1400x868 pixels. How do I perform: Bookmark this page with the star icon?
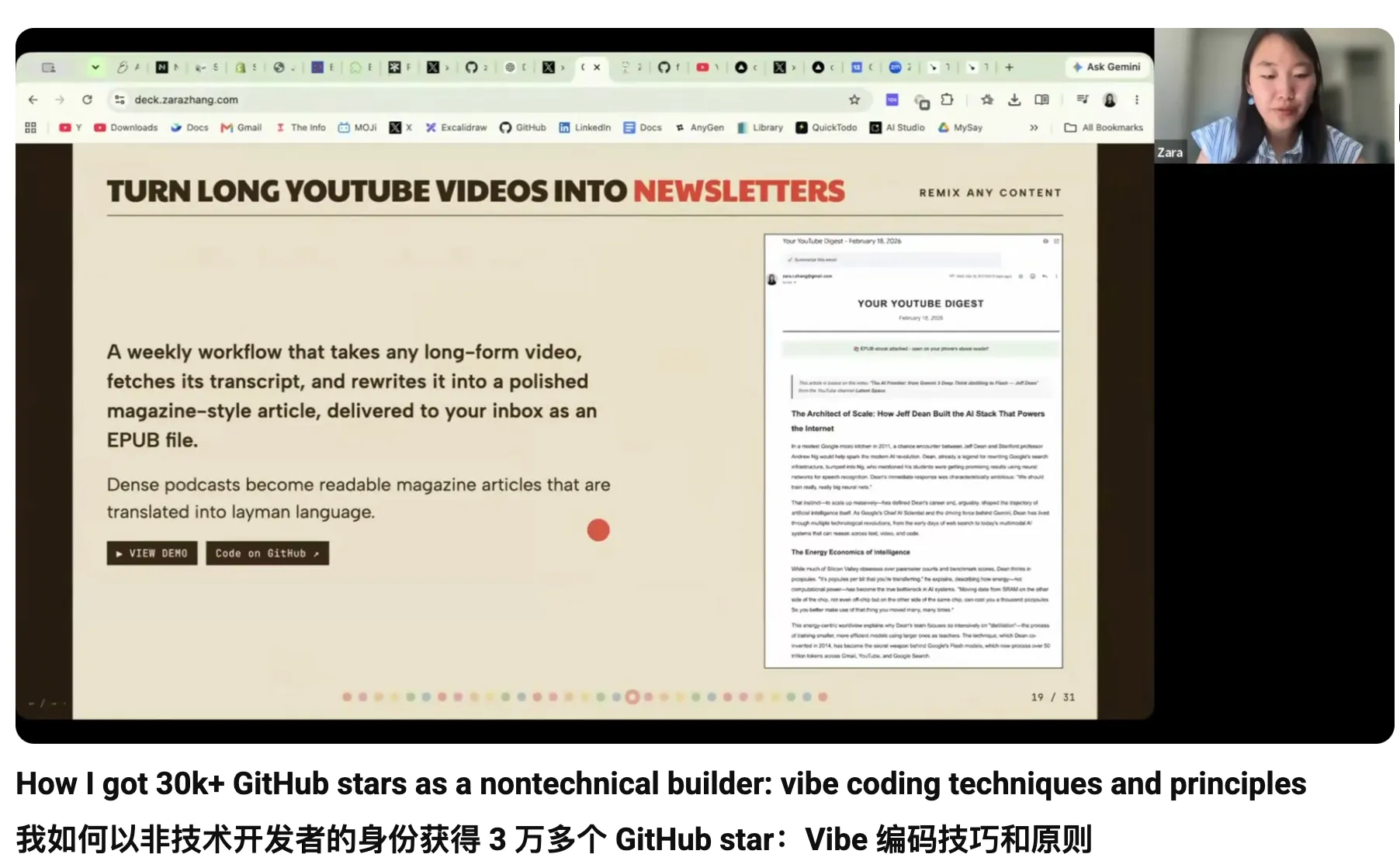854,99
